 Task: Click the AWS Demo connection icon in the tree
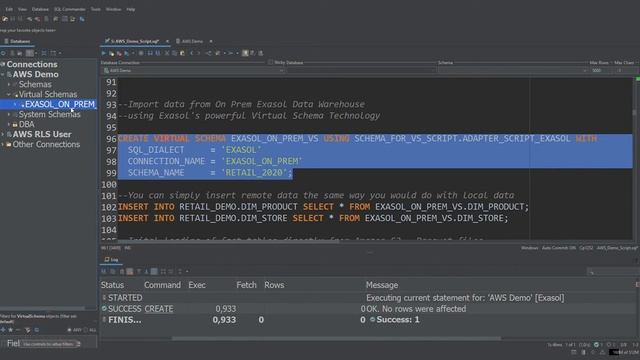tap(9, 75)
